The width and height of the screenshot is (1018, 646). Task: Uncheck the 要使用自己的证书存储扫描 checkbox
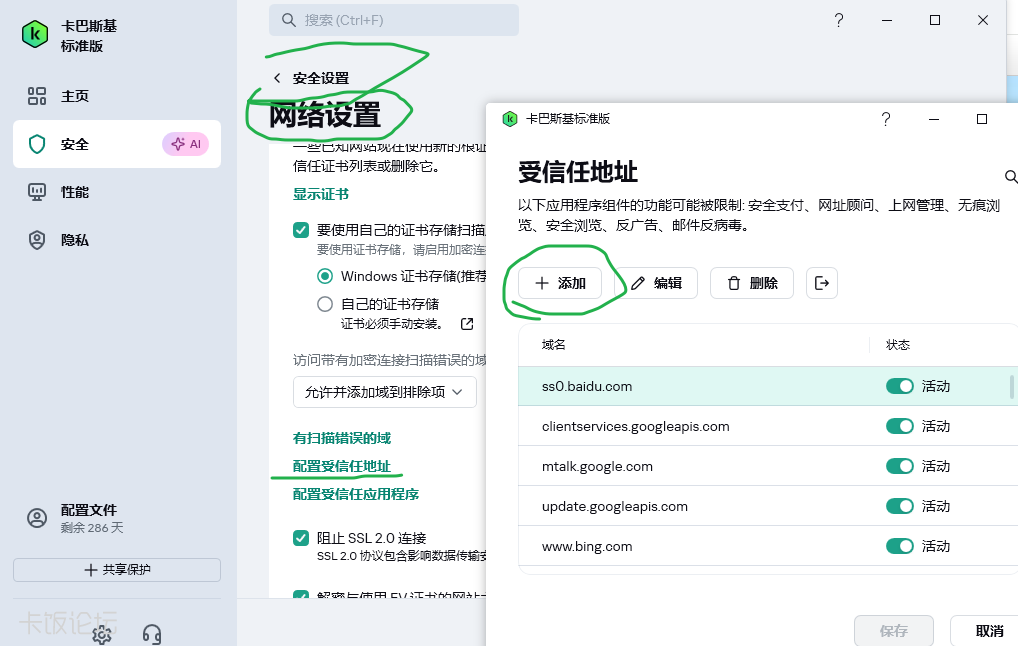coord(301,230)
